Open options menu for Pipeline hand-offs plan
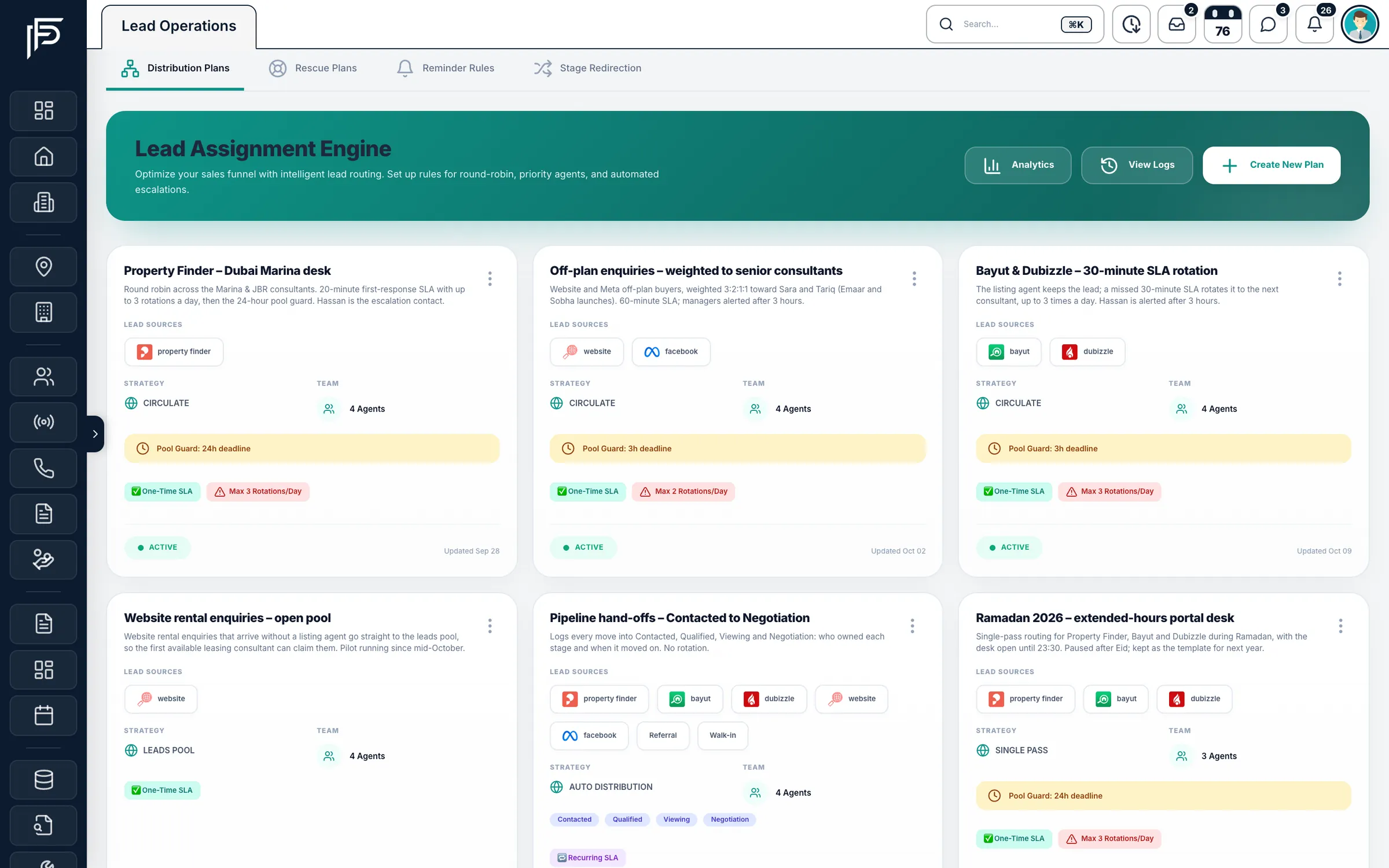The image size is (1389, 868). tap(913, 626)
